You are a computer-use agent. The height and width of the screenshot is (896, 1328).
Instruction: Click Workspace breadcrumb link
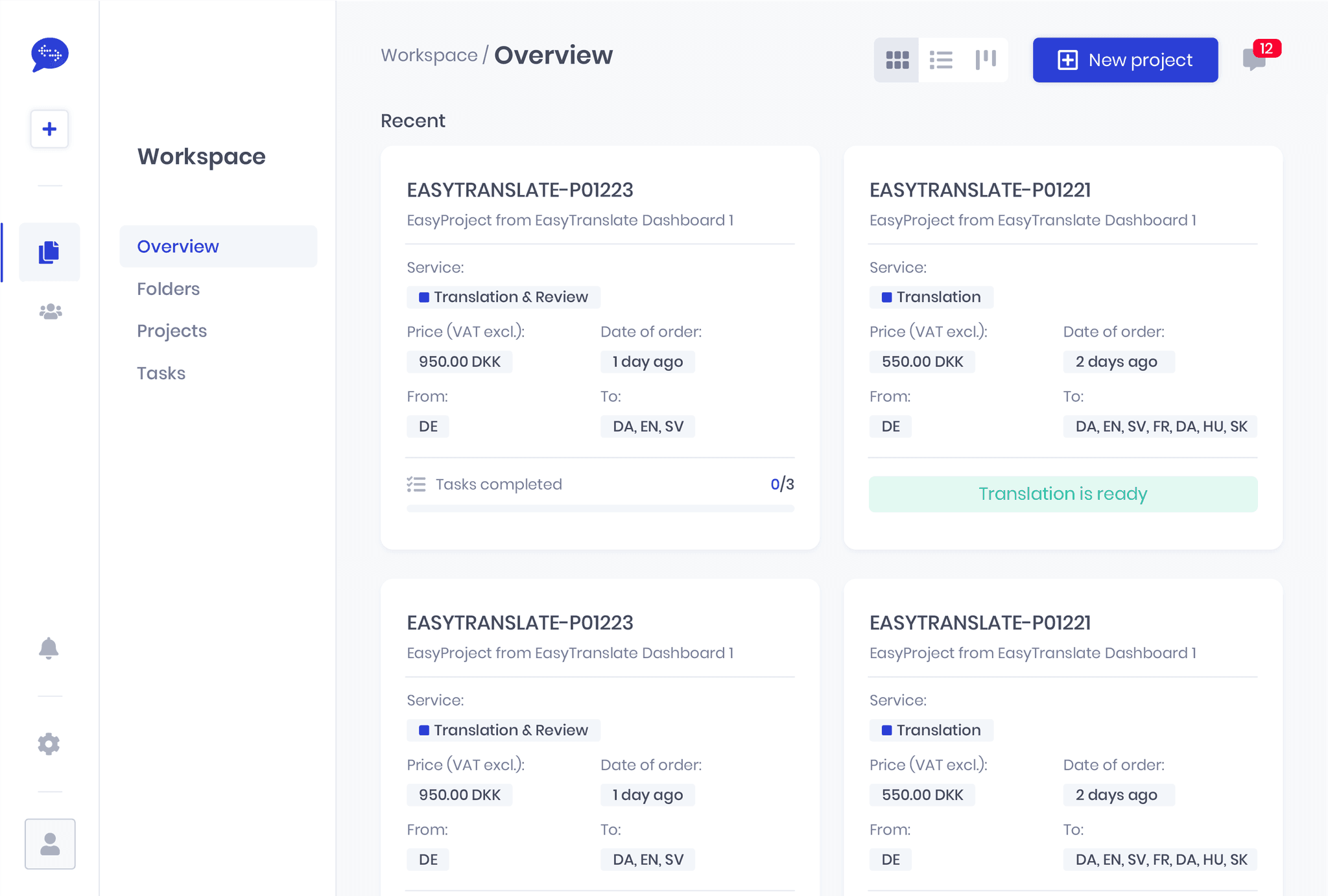(429, 56)
